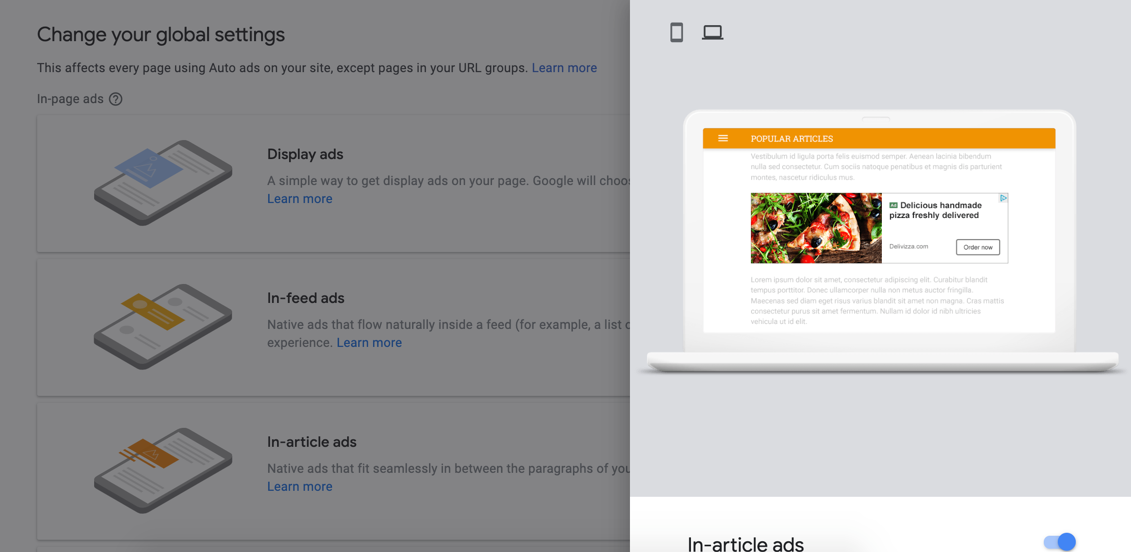Select the Display ads card title
The width and height of the screenshot is (1131, 552).
click(x=305, y=154)
